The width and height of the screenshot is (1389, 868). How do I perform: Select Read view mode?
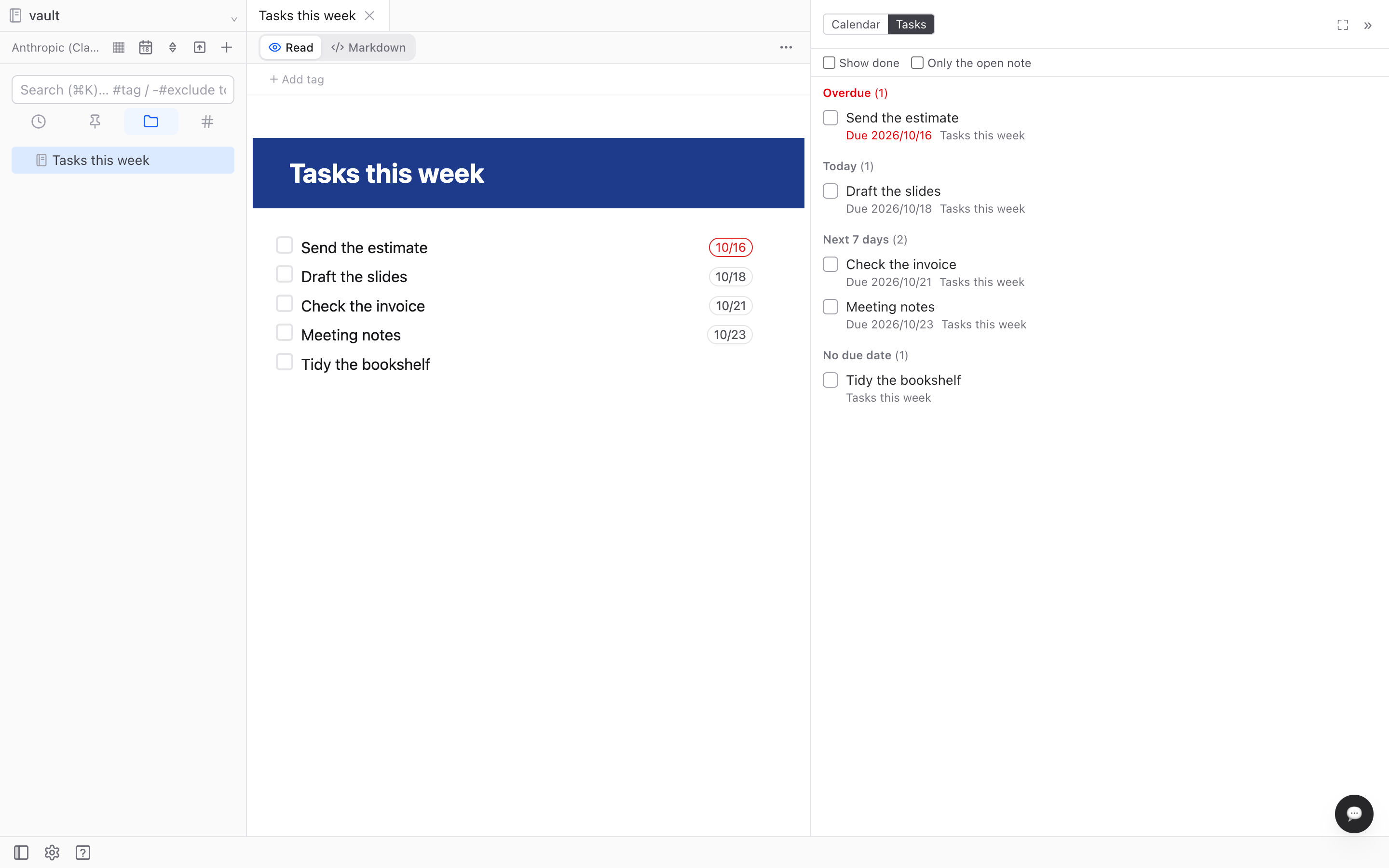(291, 48)
